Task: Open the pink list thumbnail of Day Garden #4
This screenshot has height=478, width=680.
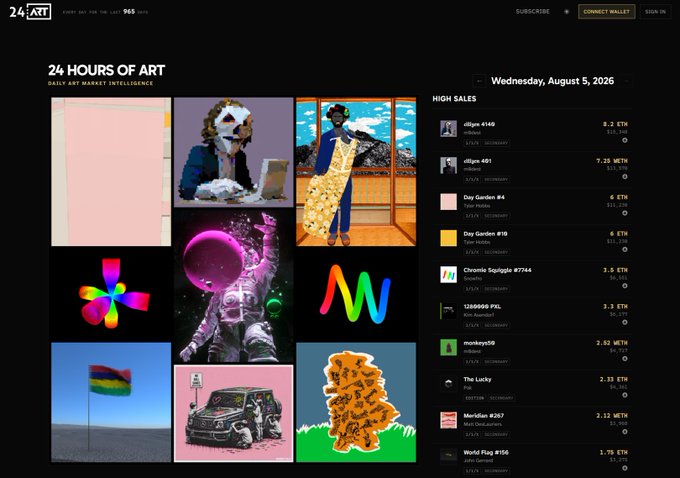Action: (x=448, y=202)
